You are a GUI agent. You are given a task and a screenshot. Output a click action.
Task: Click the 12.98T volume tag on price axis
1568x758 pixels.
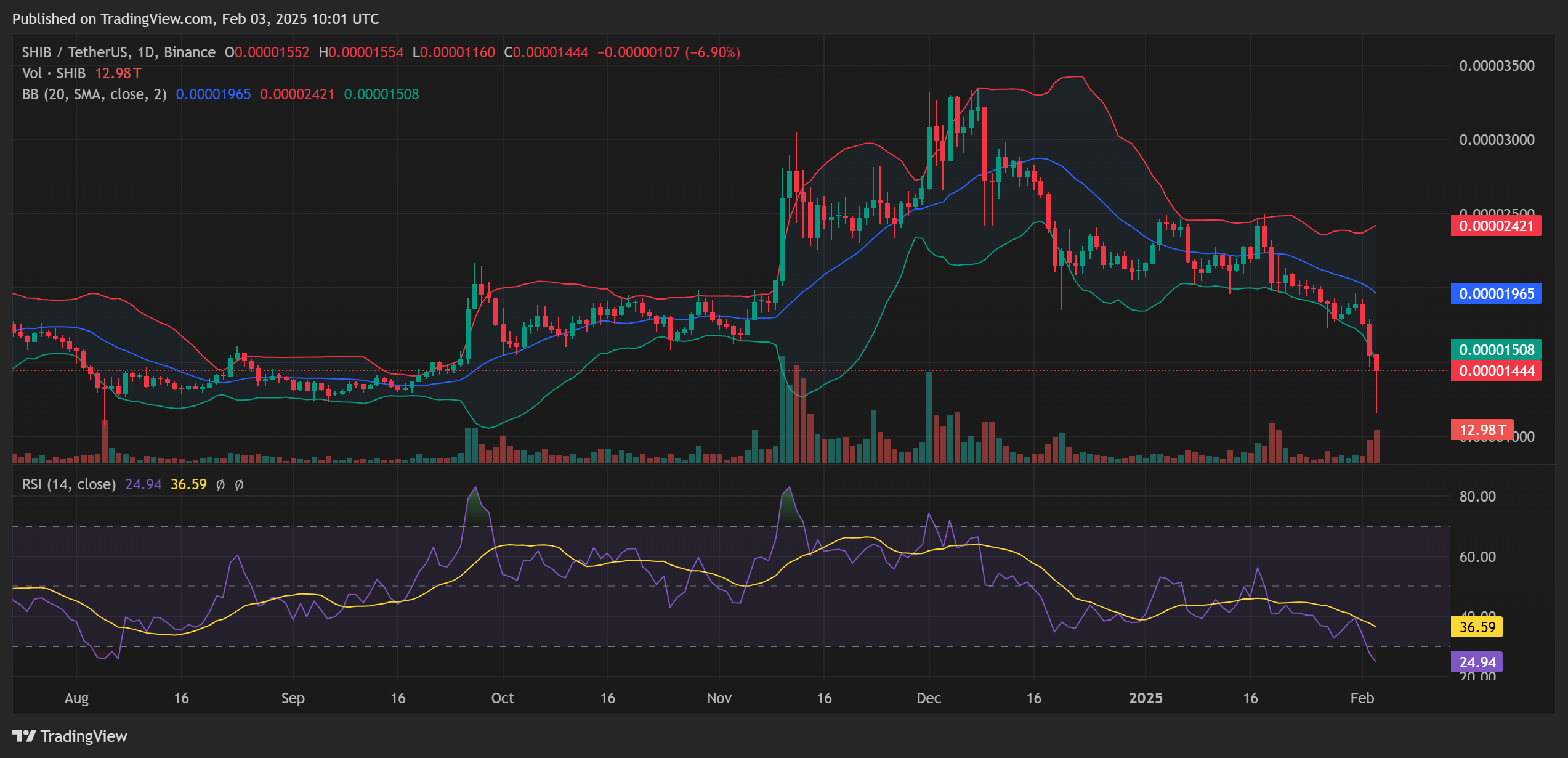pyautogui.click(x=1482, y=430)
